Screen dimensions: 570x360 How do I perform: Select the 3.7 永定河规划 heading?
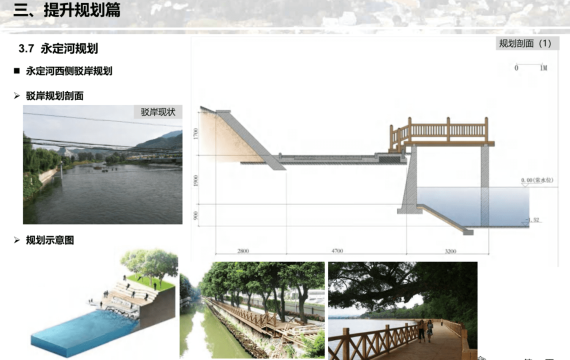pyautogui.click(x=58, y=49)
